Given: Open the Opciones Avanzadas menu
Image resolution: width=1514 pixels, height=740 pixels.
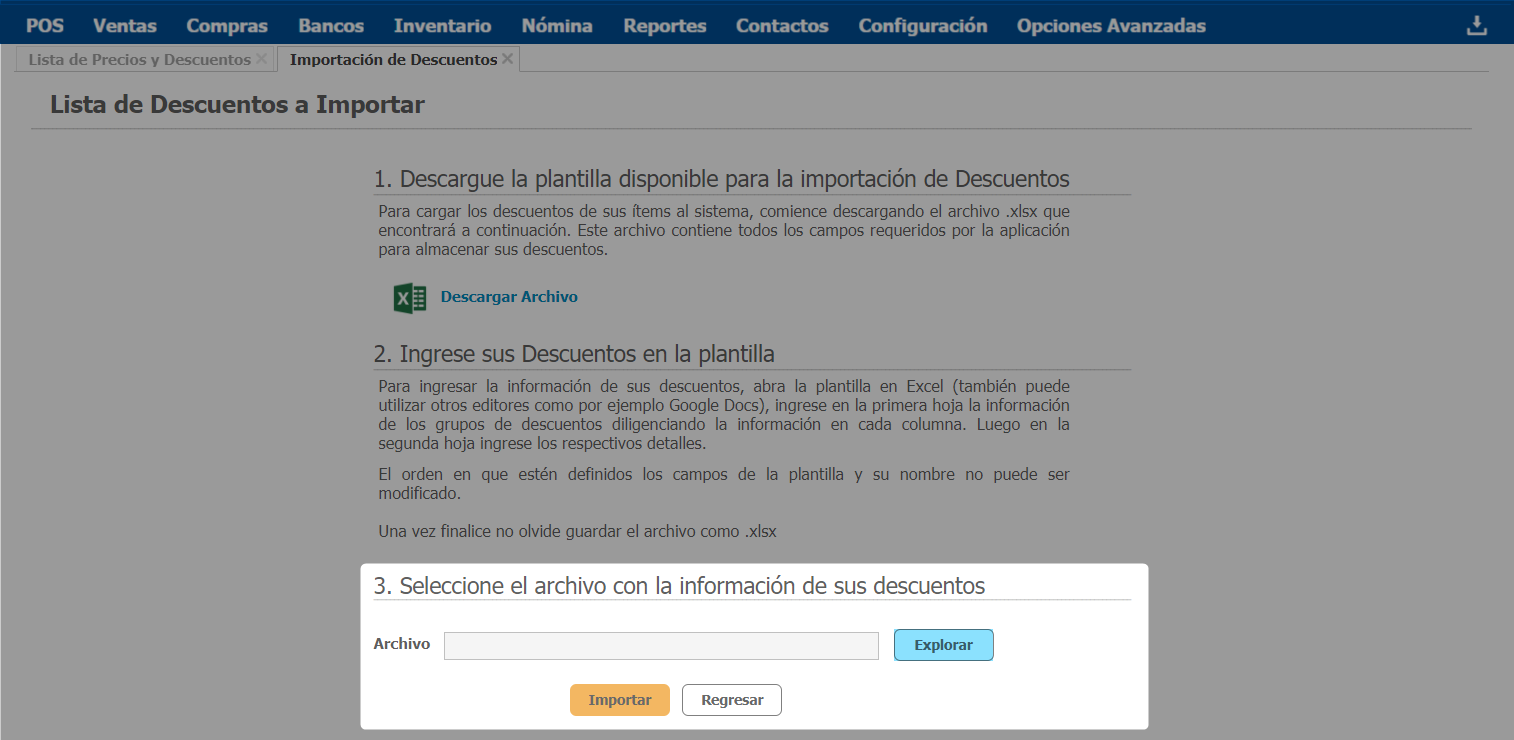Looking at the screenshot, I should pos(1111,26).
